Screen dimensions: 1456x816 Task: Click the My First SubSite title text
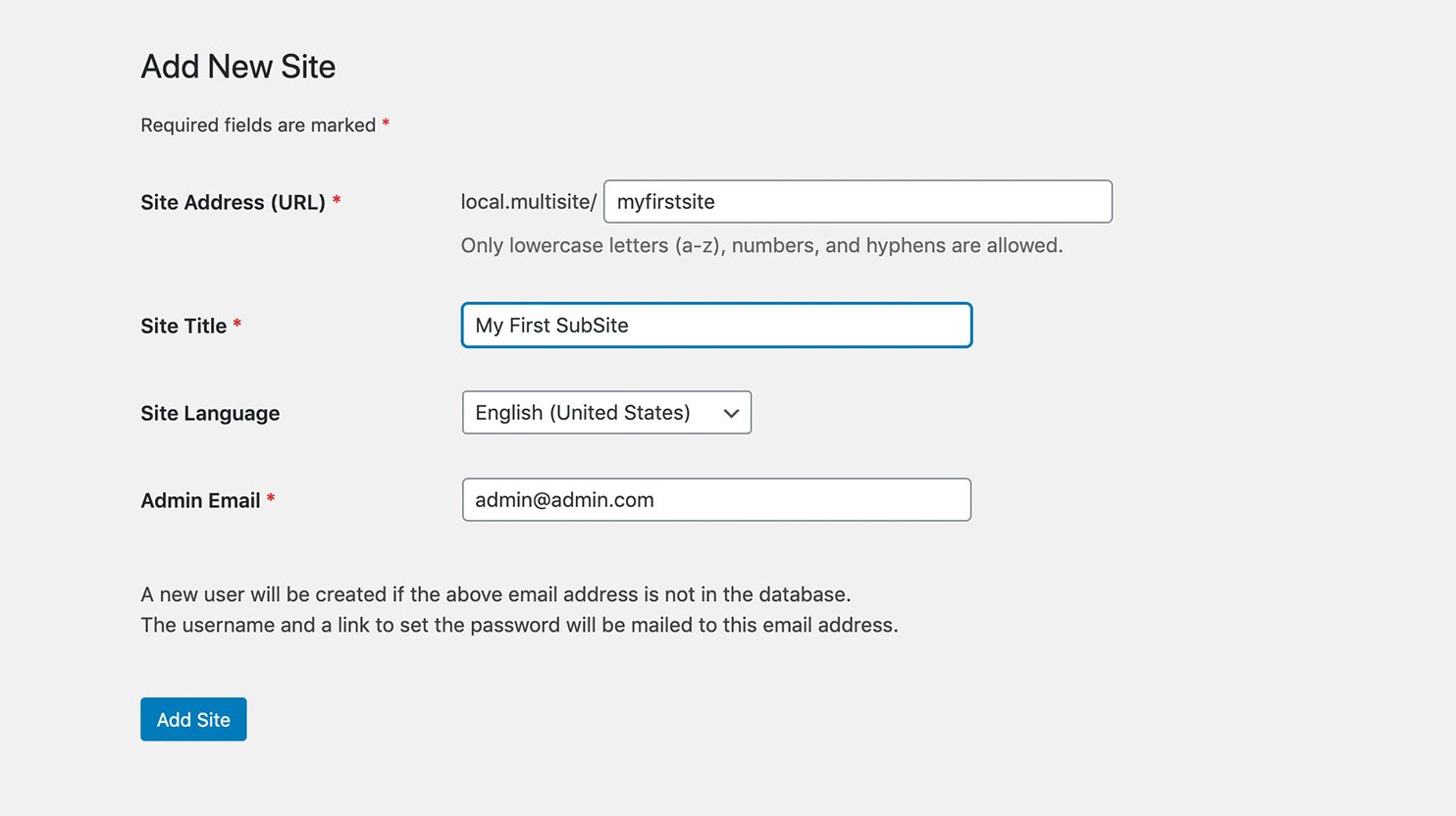click(550, 325)
